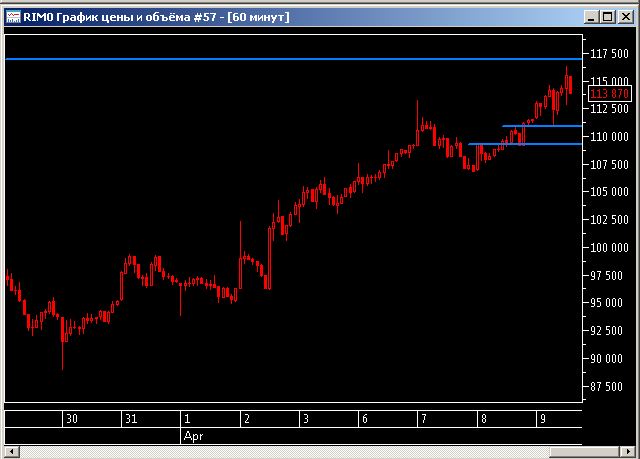Click date 6 on the time axis
This screenshot has height=459, width=640.
(365, 419)
